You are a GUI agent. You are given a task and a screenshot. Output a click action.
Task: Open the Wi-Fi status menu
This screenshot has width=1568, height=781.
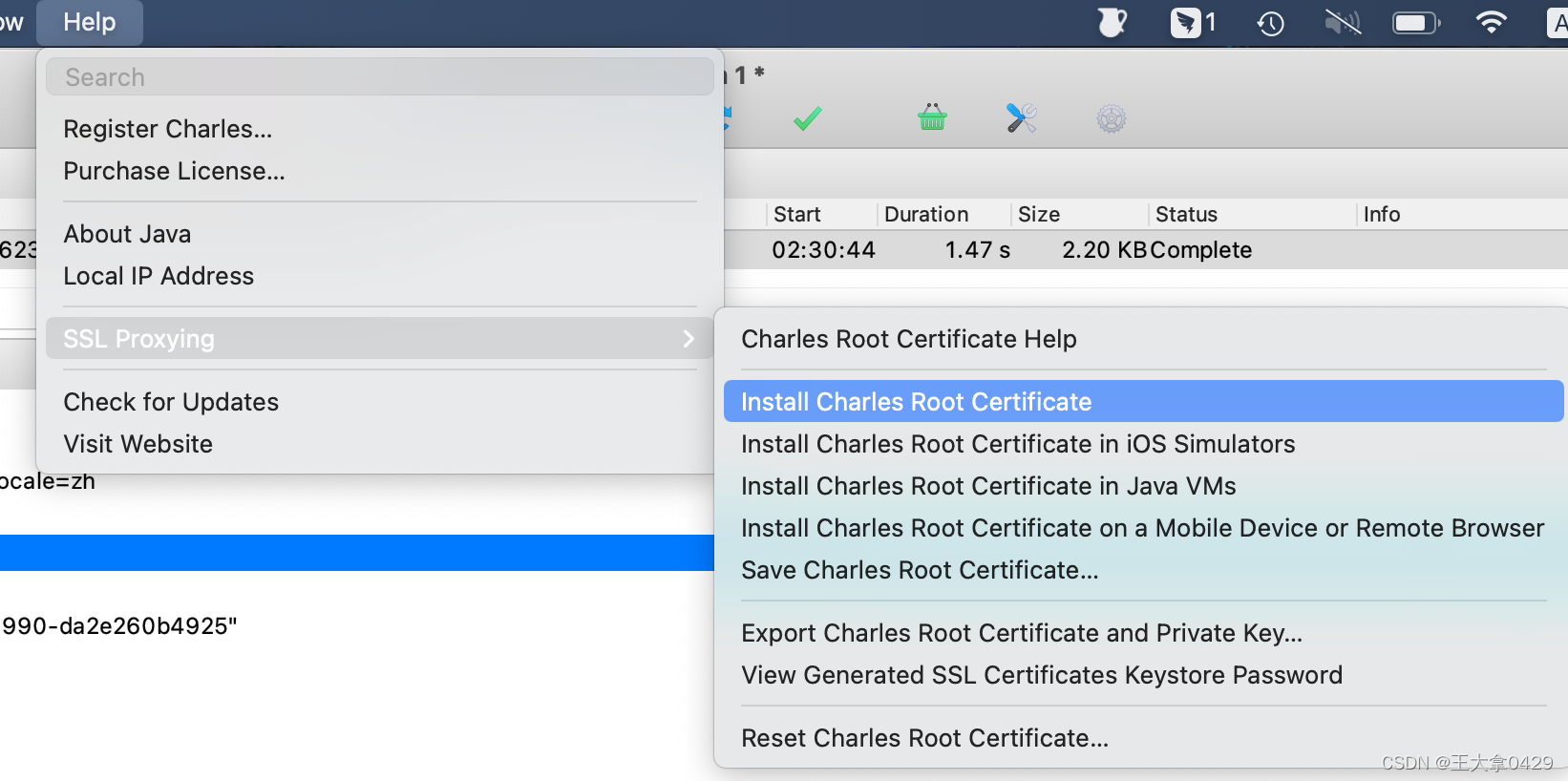click(x=1491, y=22)
